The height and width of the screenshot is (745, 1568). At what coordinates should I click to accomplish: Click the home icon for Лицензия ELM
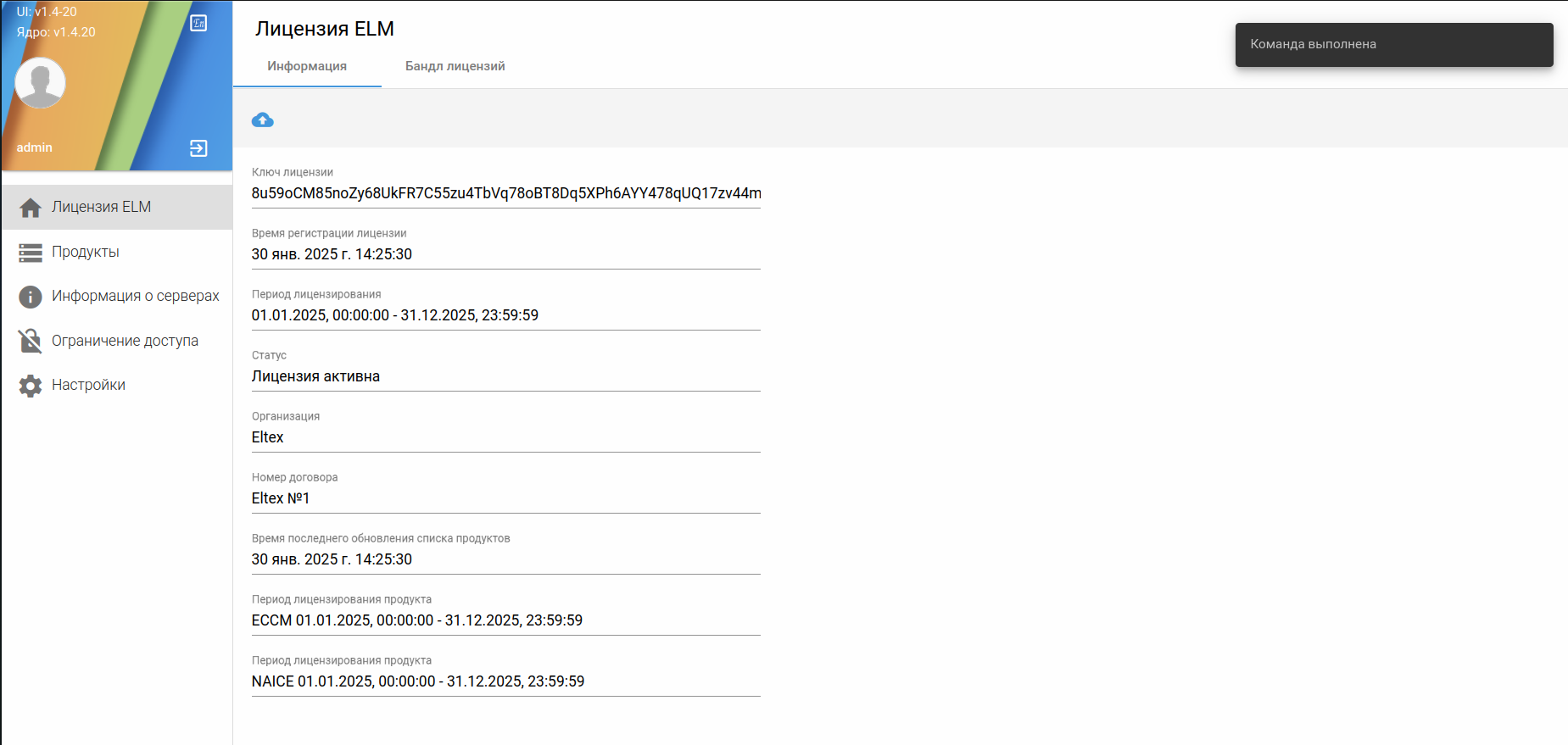[x=31, y=208]
